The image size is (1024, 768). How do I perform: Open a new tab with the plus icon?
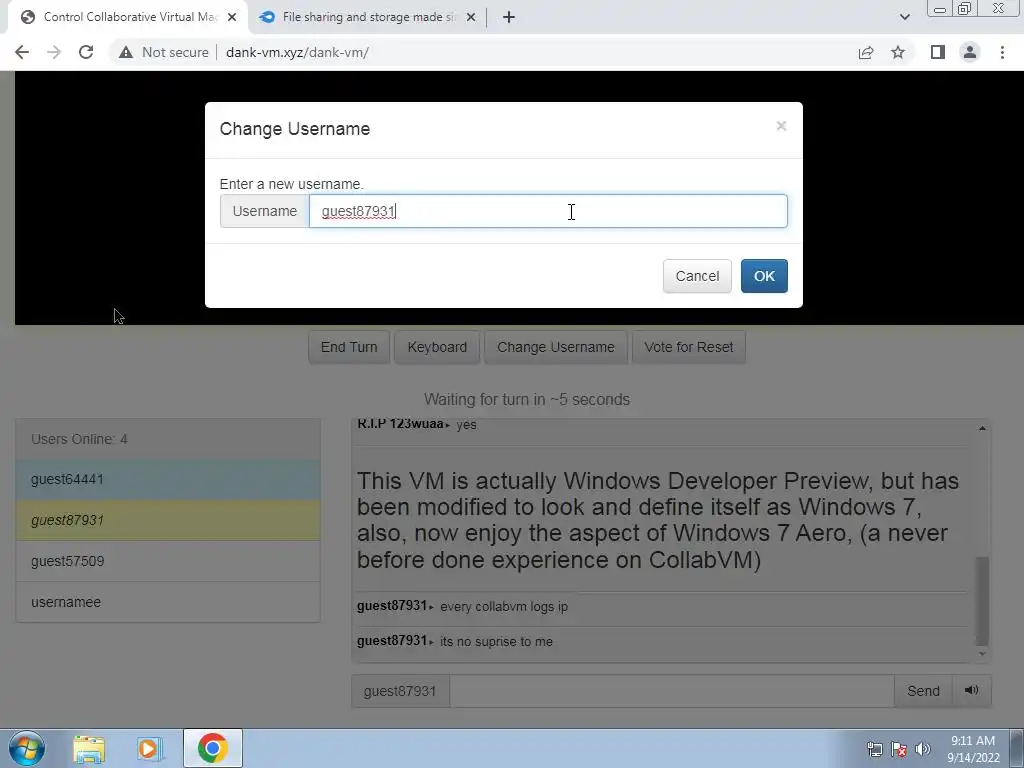point(509,17)
